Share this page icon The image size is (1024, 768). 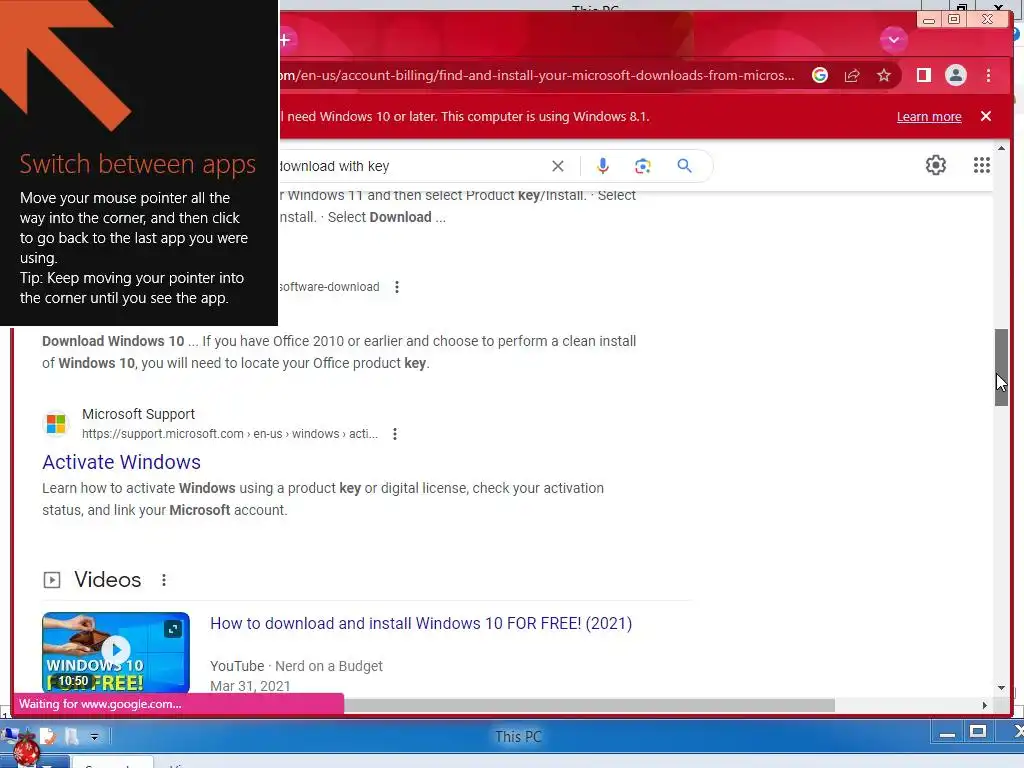[x=852, y=76]
